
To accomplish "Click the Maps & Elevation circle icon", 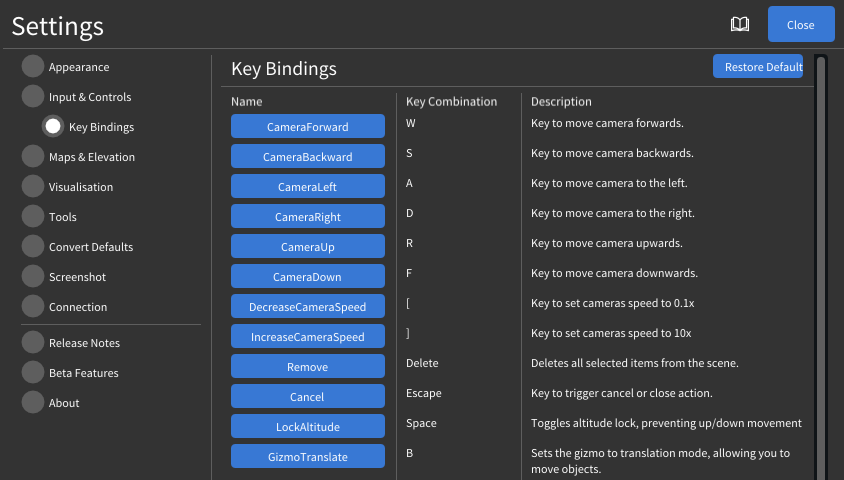I will click(x=33, y=157).
